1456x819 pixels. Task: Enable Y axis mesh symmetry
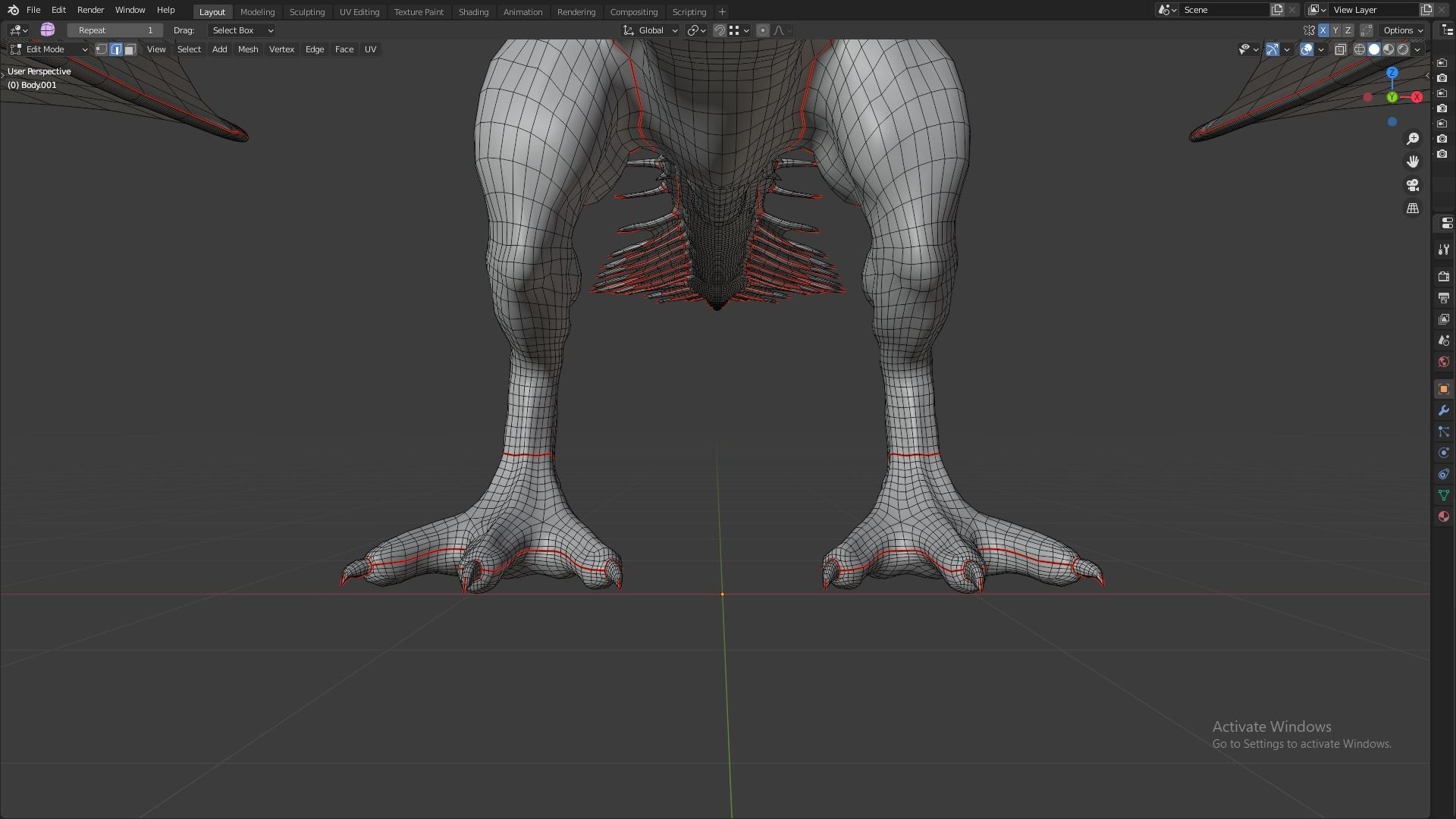[1335, 30]
